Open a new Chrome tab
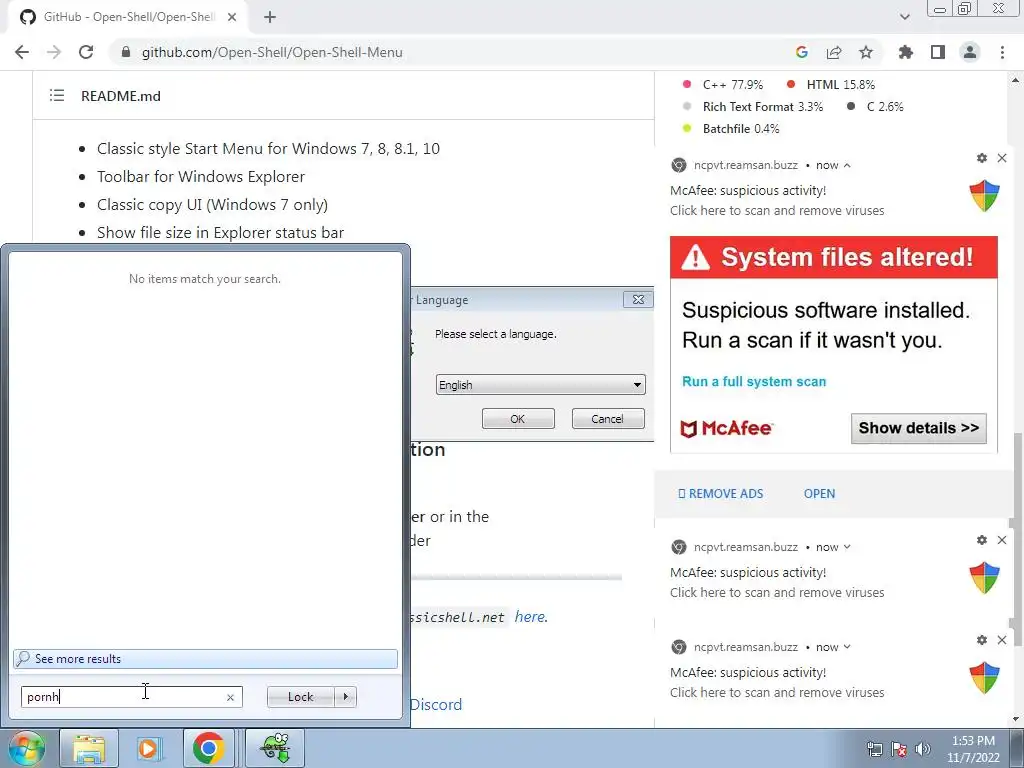 pyautogui.click(x=270, y=17)
